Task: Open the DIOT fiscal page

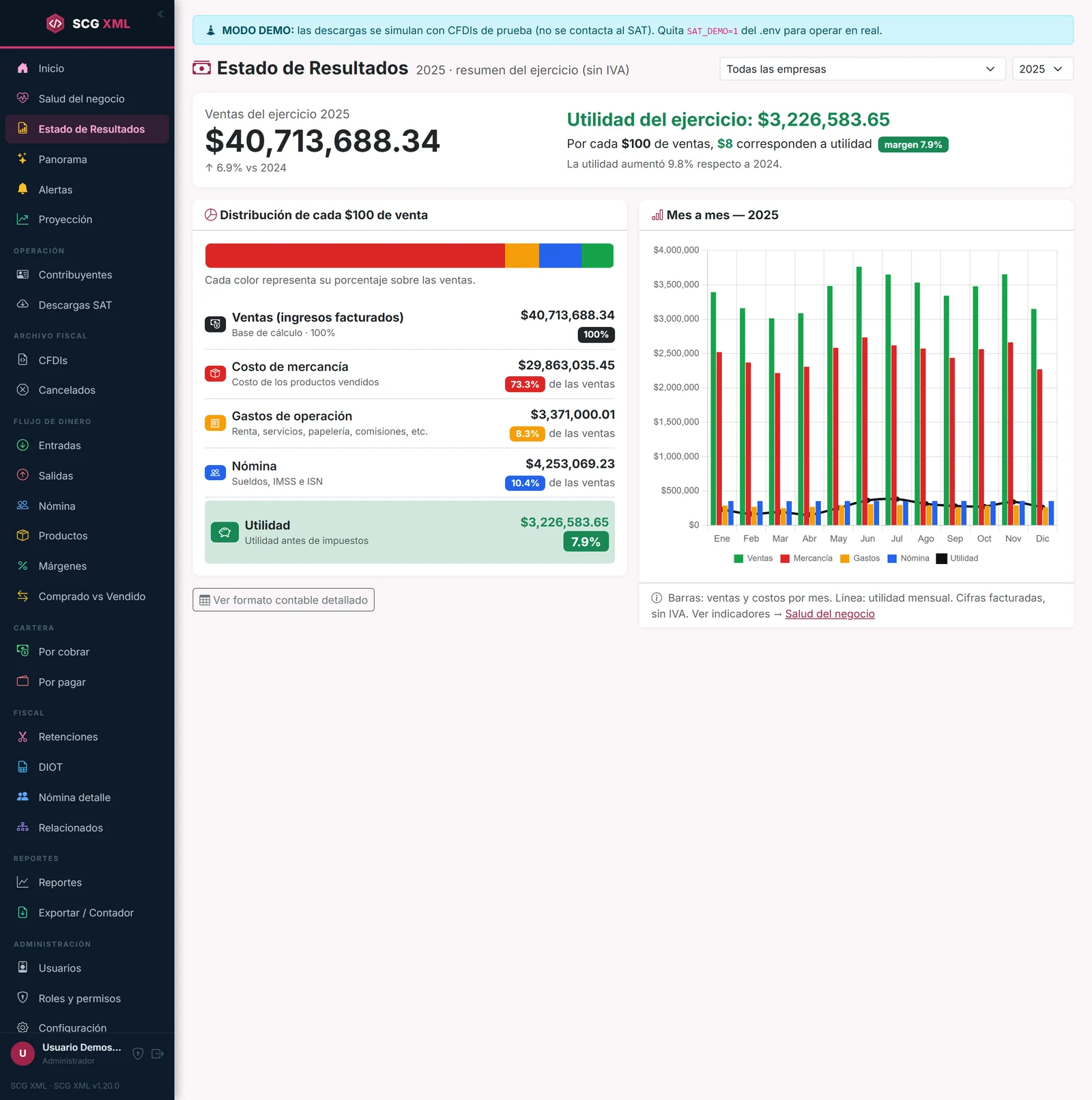Action: pyautogui.click(x=87, y=767)
